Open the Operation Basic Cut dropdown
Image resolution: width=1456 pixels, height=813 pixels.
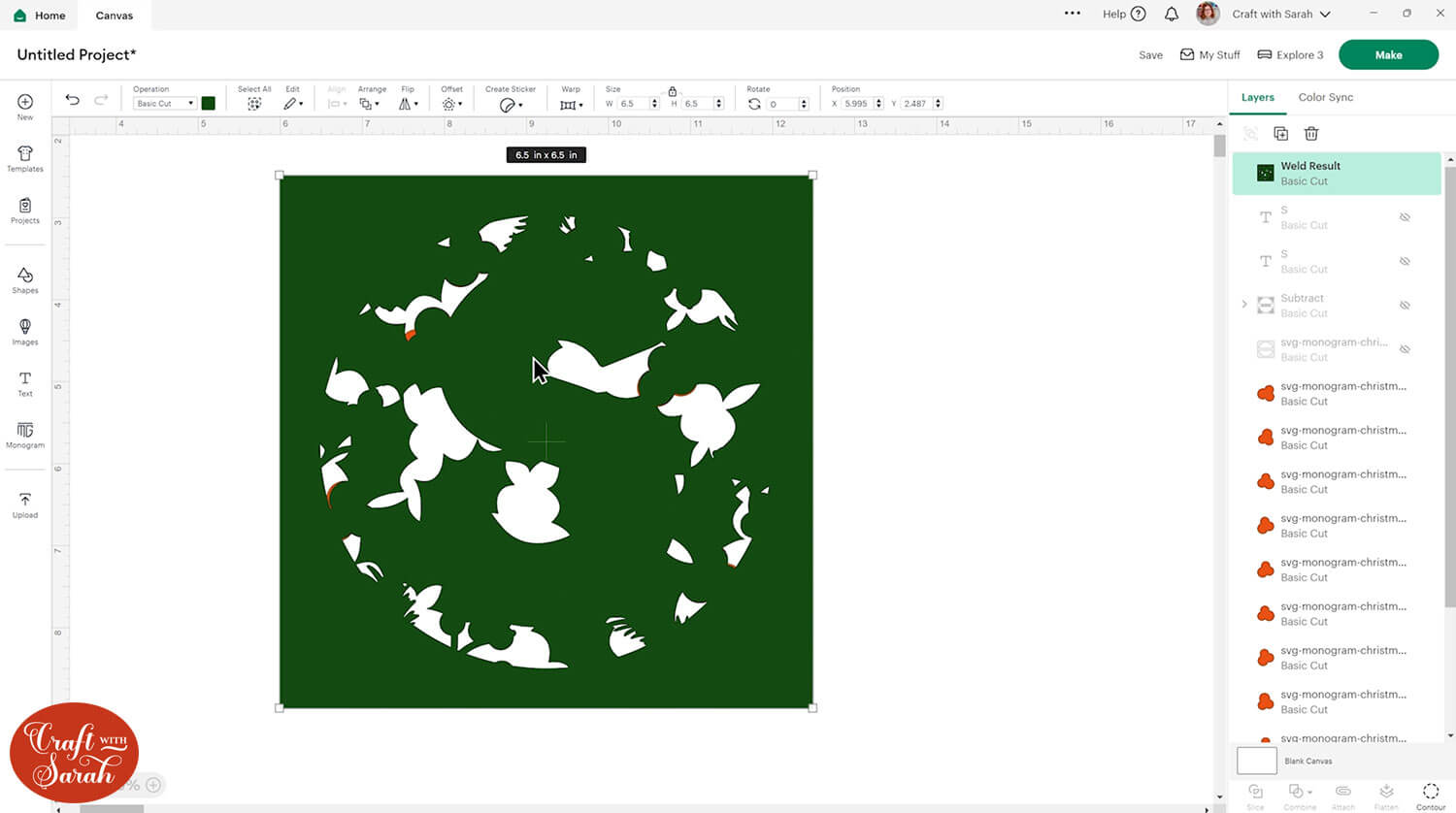tap(165, 104)
